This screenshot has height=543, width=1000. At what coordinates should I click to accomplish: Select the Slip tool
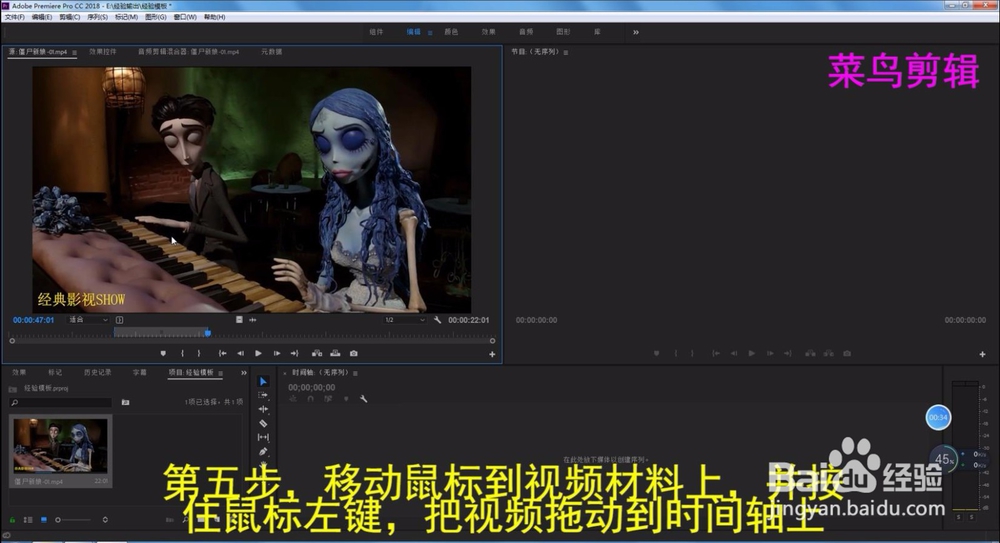pos(263,437)
